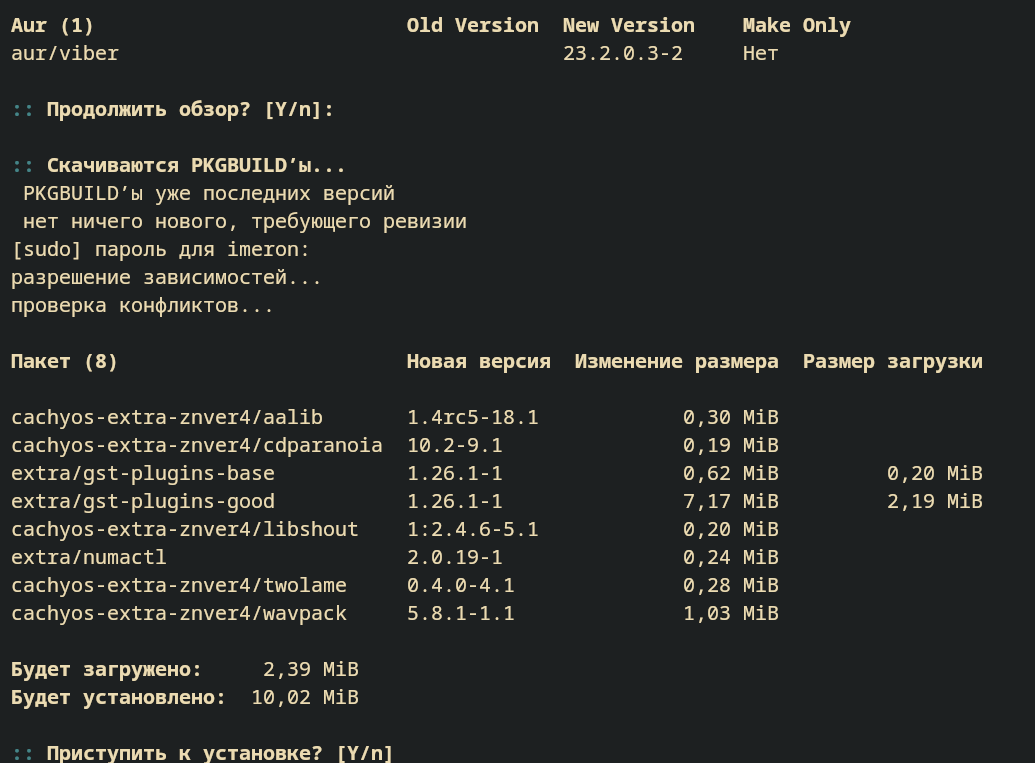
Task: Click the 'Новая версия' column header
Action: (479, 362)
